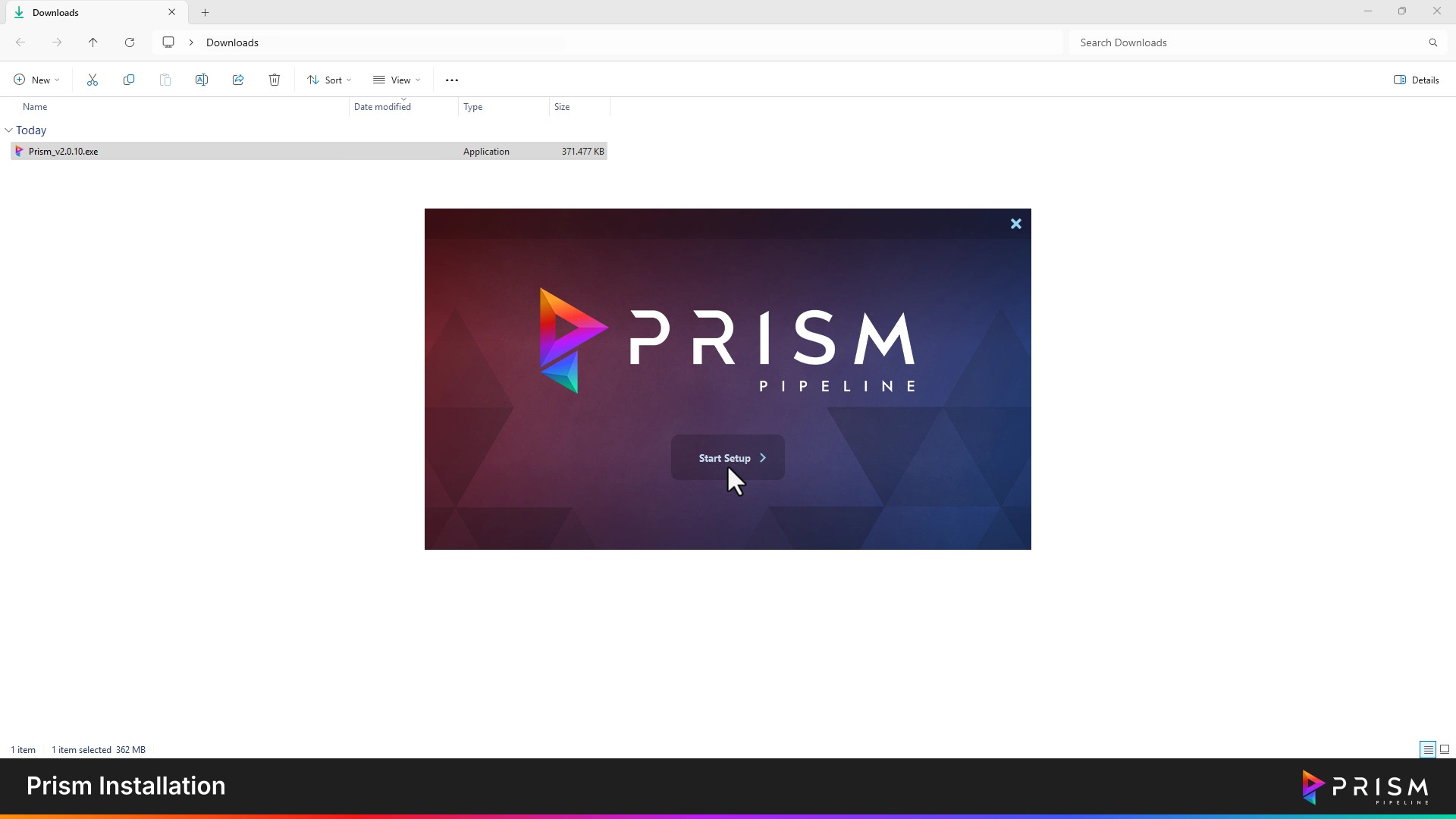This screenshot has height=819, width=1456.
Task: Open the View dropdown menu
Action: (397, 80)
